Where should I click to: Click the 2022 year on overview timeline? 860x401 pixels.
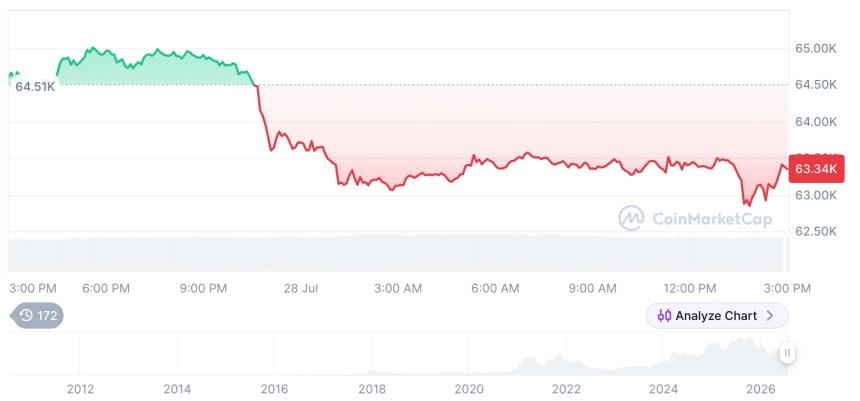[x=566, y=389]
